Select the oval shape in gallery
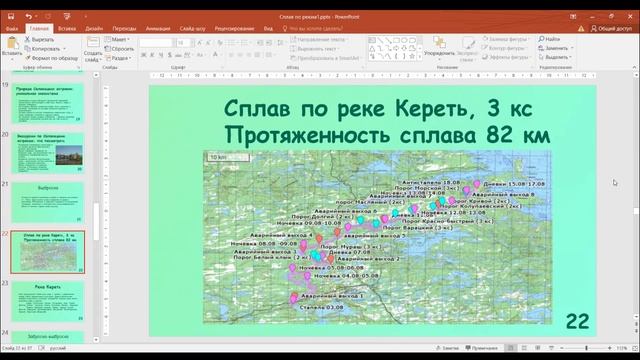Screen dimensions: 640x360 tap(404, 40)
